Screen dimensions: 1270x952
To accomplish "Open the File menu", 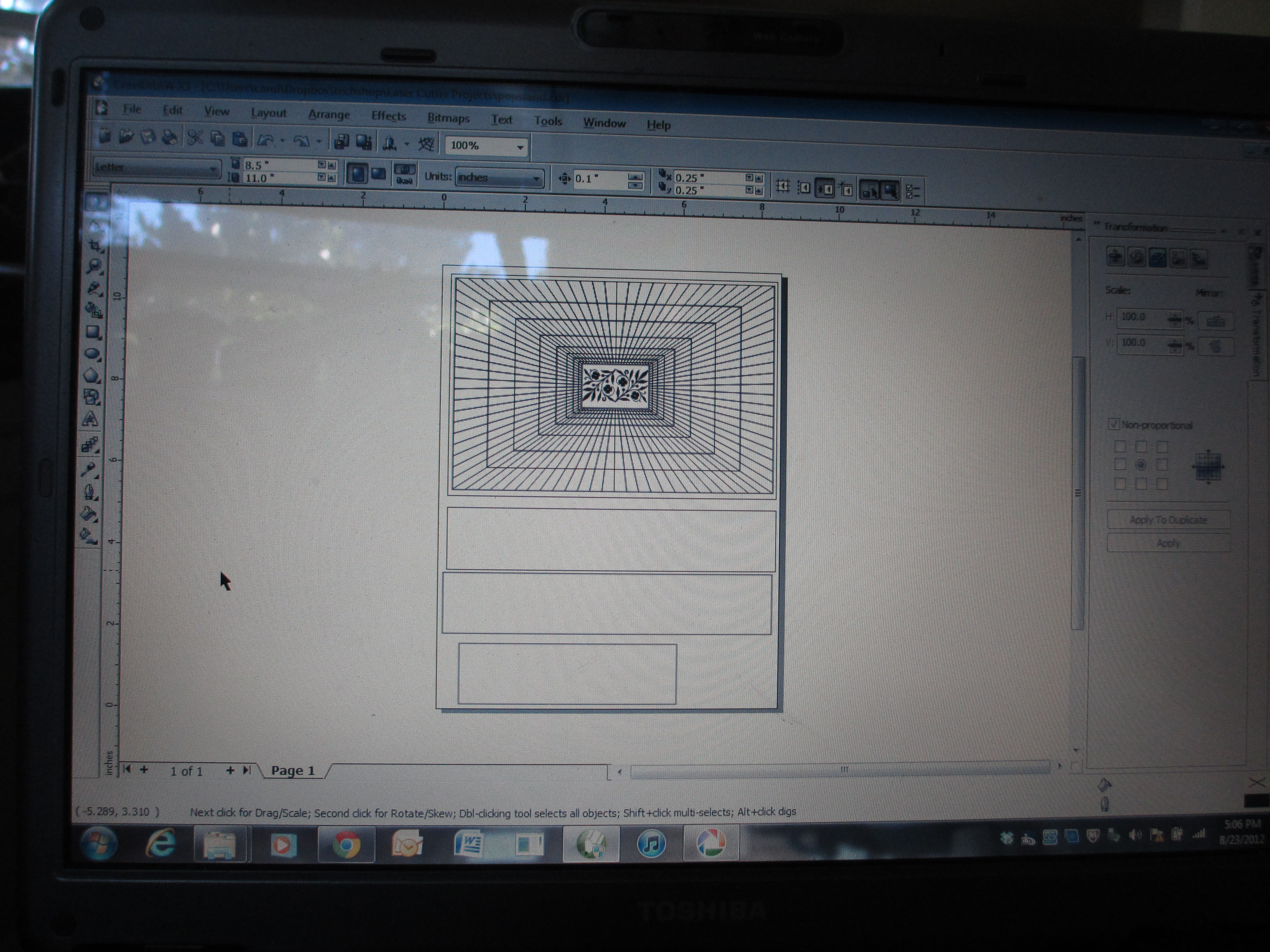I will 132,109.
